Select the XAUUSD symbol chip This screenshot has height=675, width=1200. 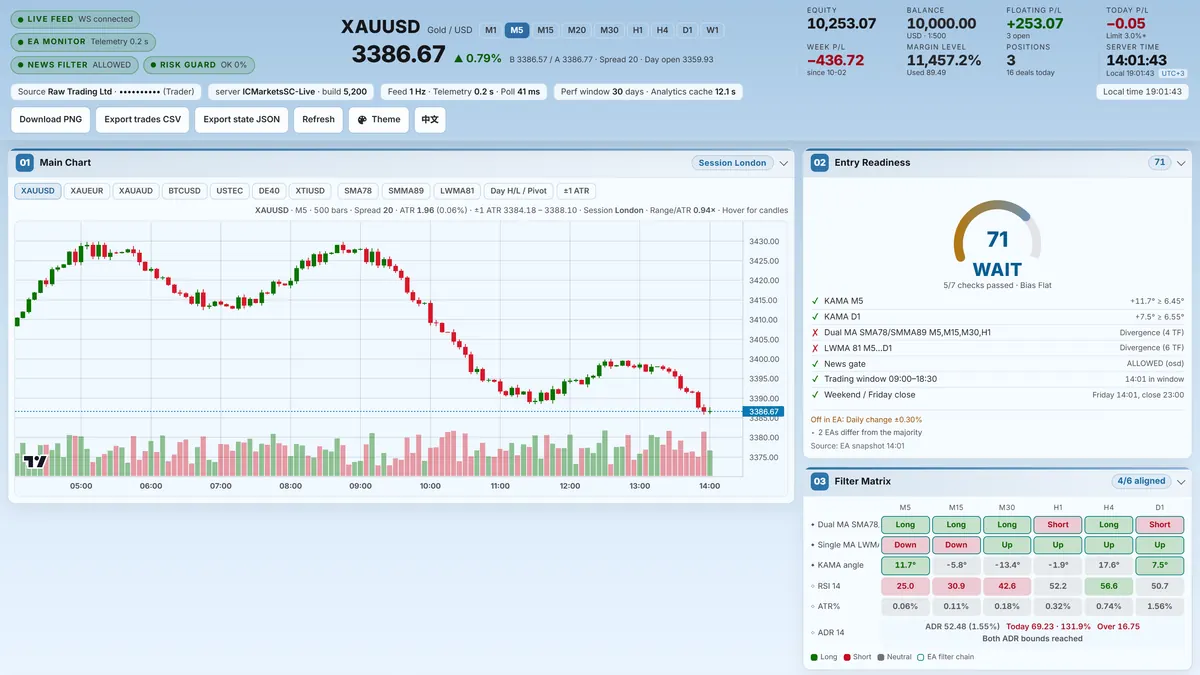pos(38,191)
